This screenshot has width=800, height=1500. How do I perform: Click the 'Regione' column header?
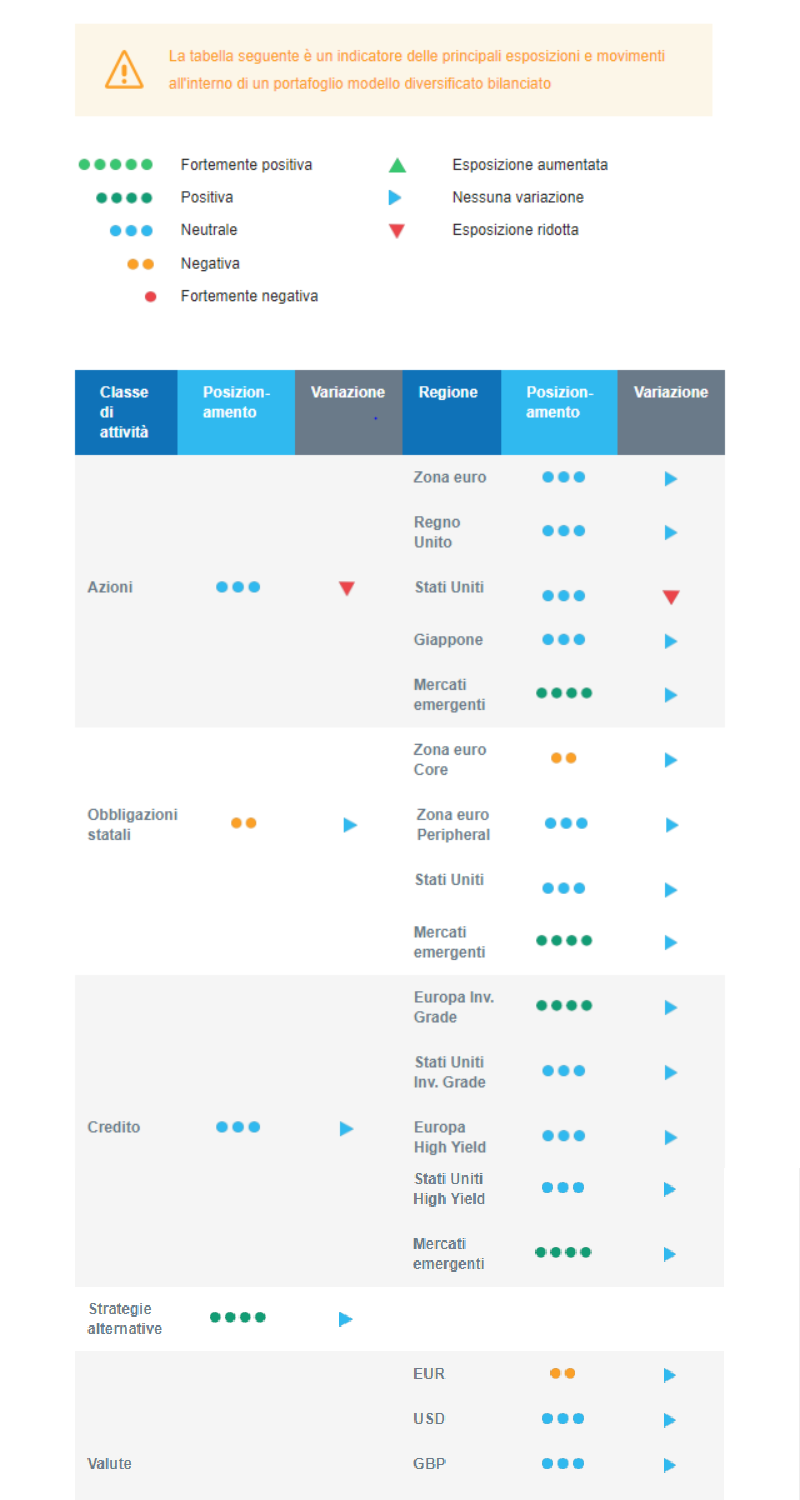(x=448, y=393)
